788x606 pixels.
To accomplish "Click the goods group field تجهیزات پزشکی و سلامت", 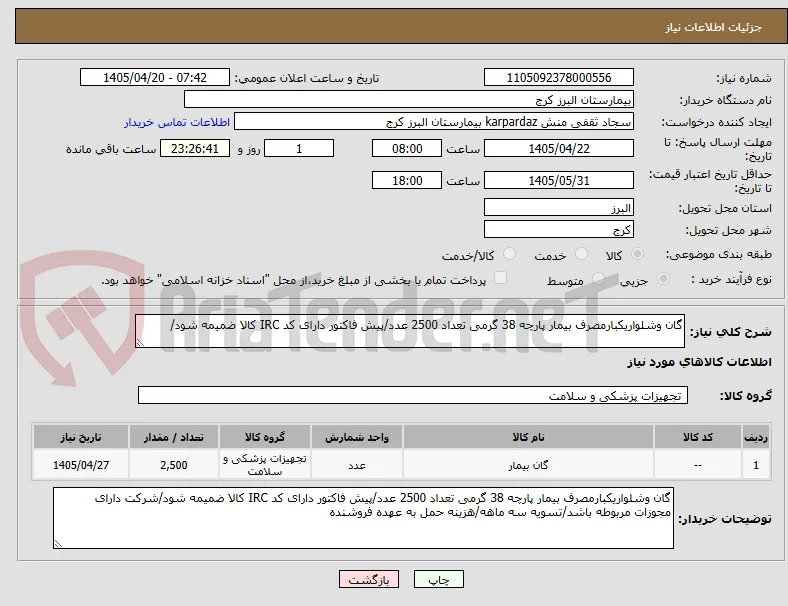I will 413,395.
